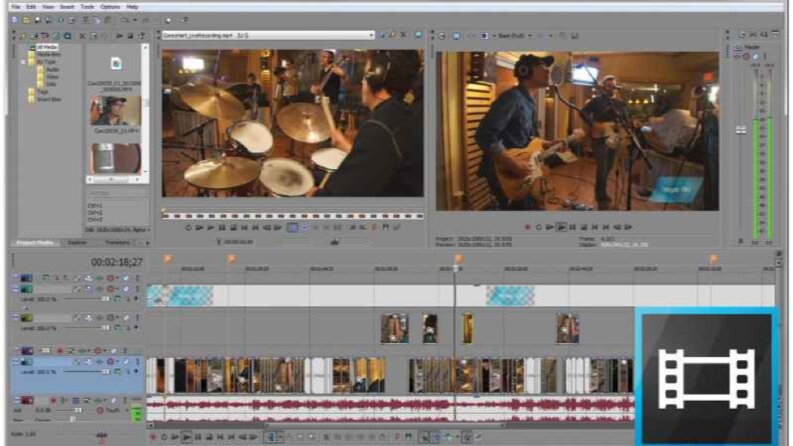Create a new project from the main toolbar

[15, 20]
